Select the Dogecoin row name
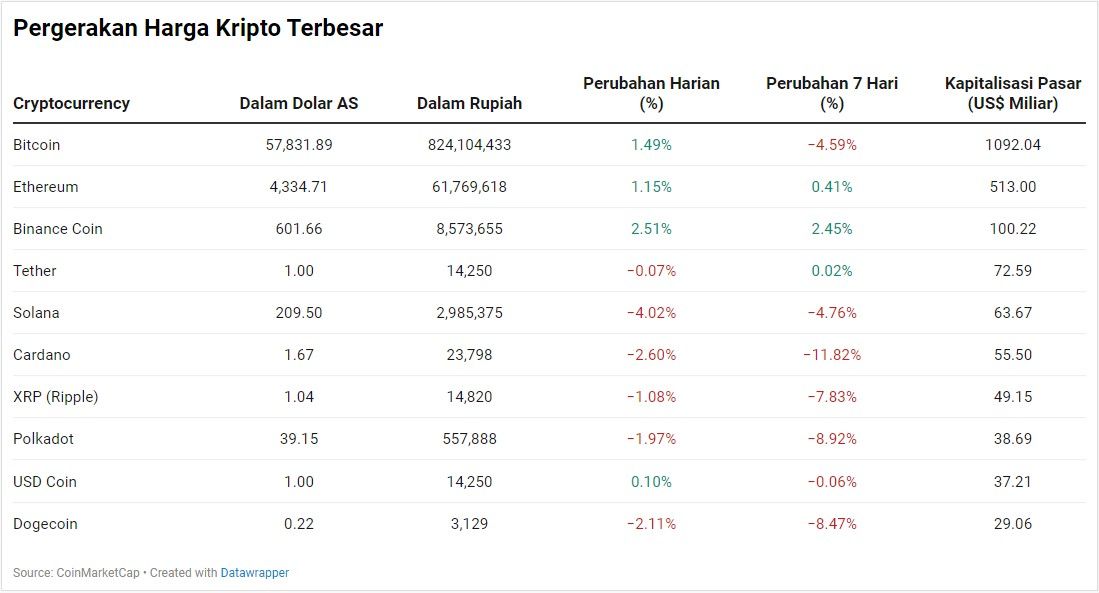 tap(45, 524)
